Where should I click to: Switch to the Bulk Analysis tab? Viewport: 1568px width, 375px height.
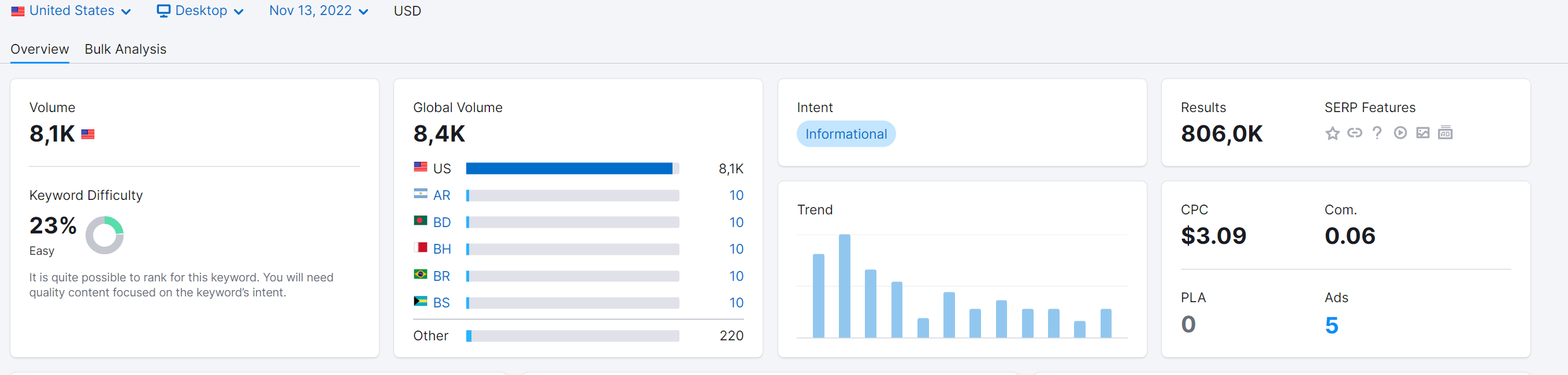tap(125, 49)
